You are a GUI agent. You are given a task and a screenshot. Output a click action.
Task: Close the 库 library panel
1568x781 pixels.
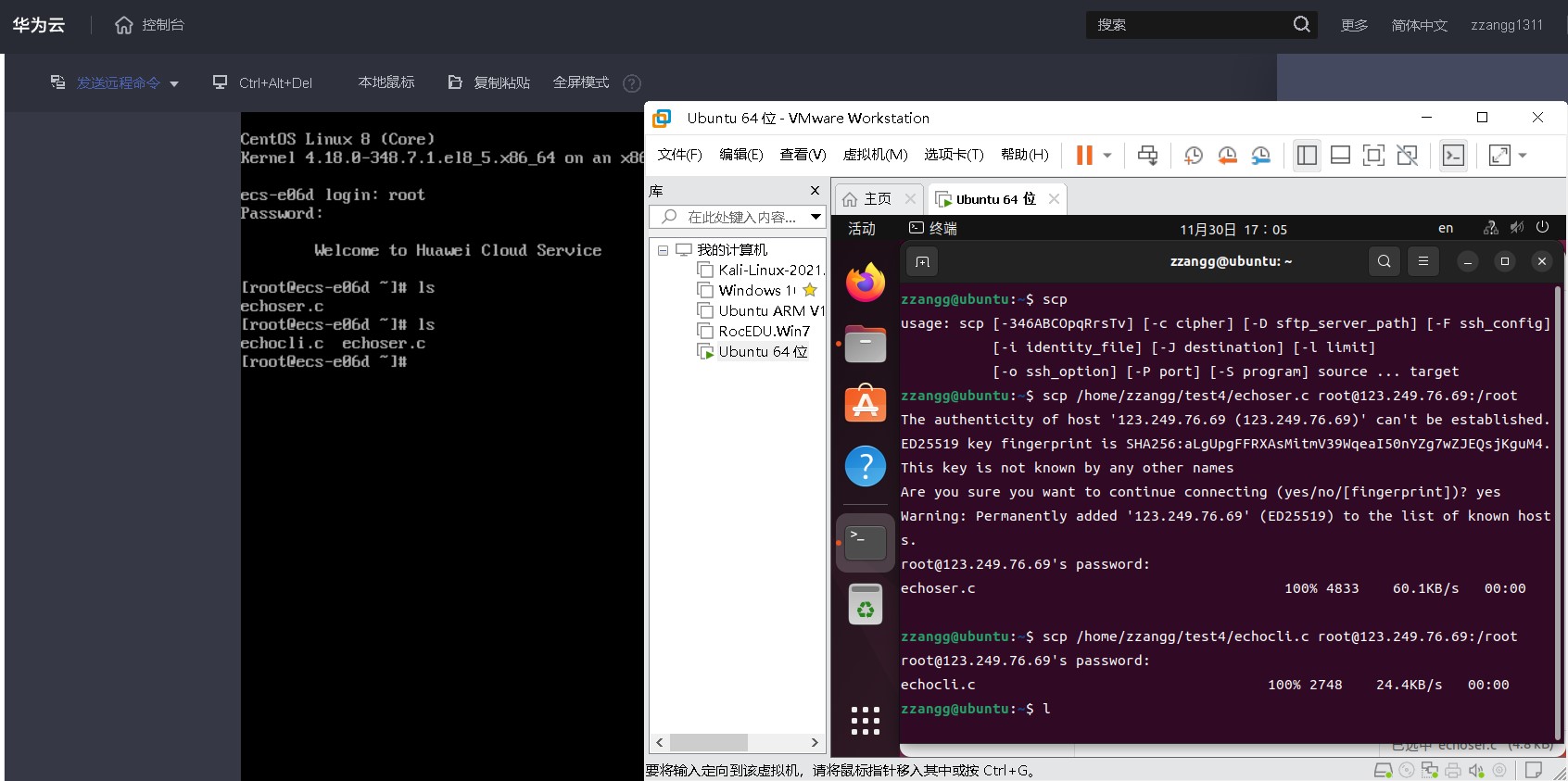click(x=815, y=191)
